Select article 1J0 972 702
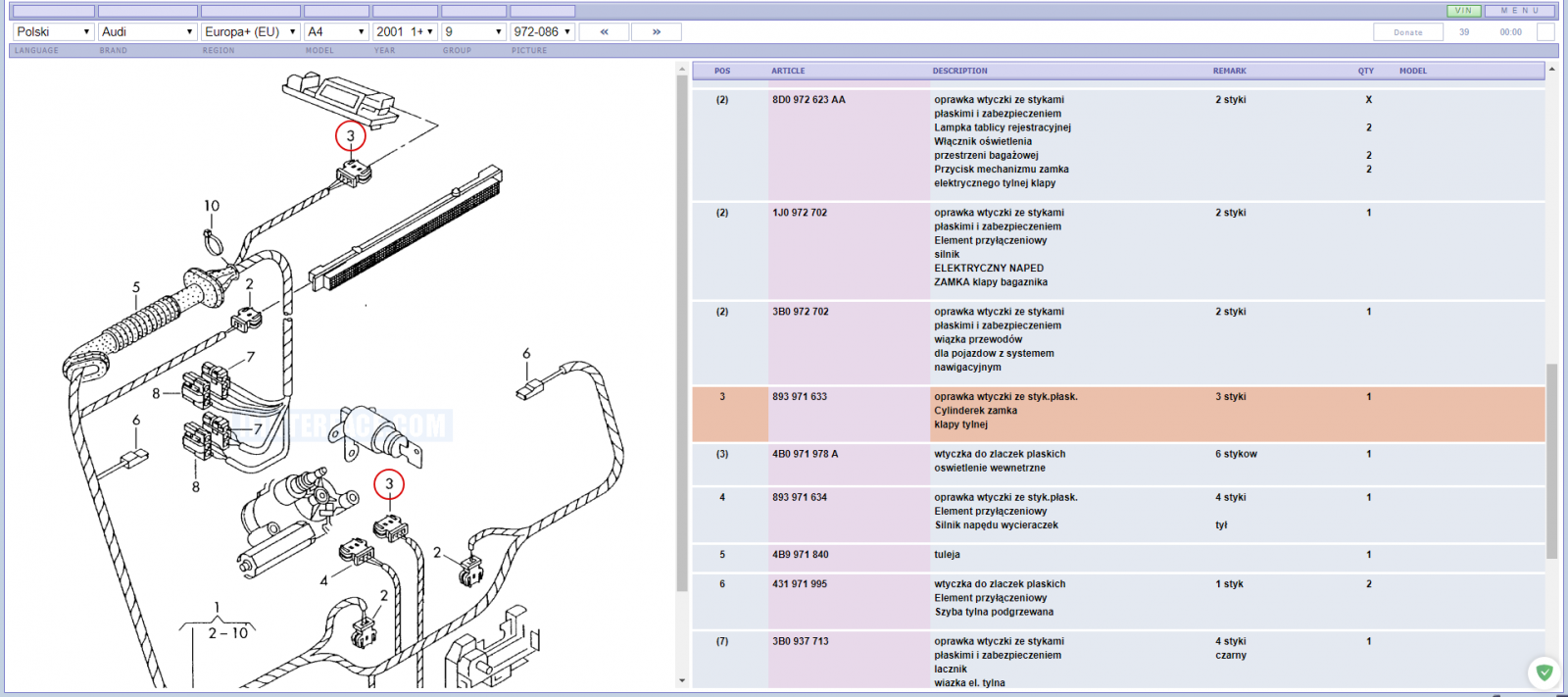1568x697 pixels. (x=800, y=213)
